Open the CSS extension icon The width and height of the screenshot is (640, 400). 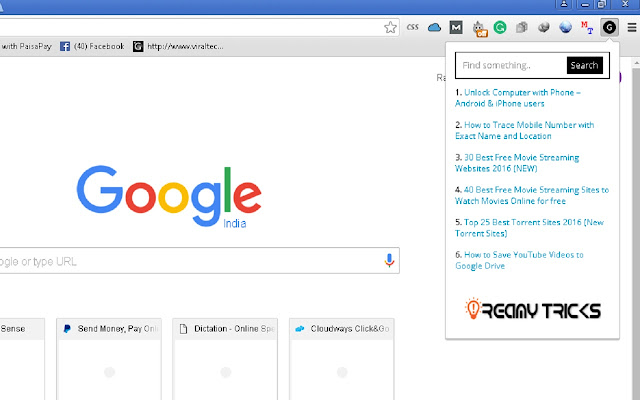[413, 27]
